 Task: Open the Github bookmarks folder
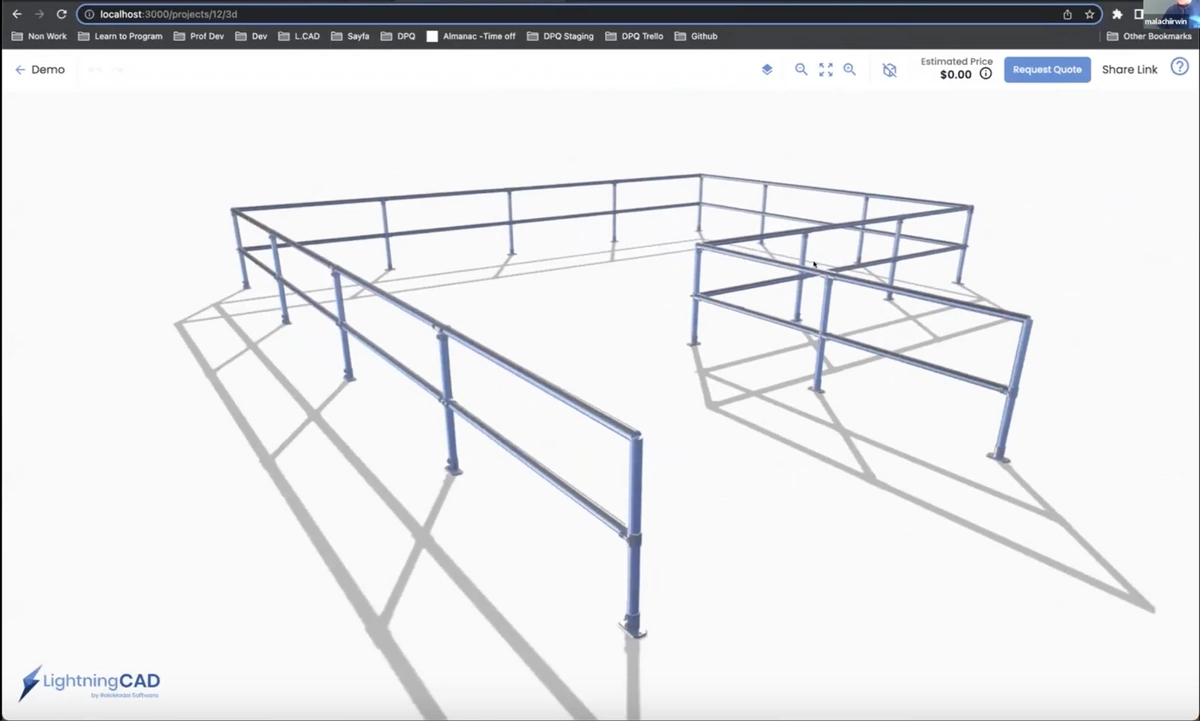coord(696,36)
